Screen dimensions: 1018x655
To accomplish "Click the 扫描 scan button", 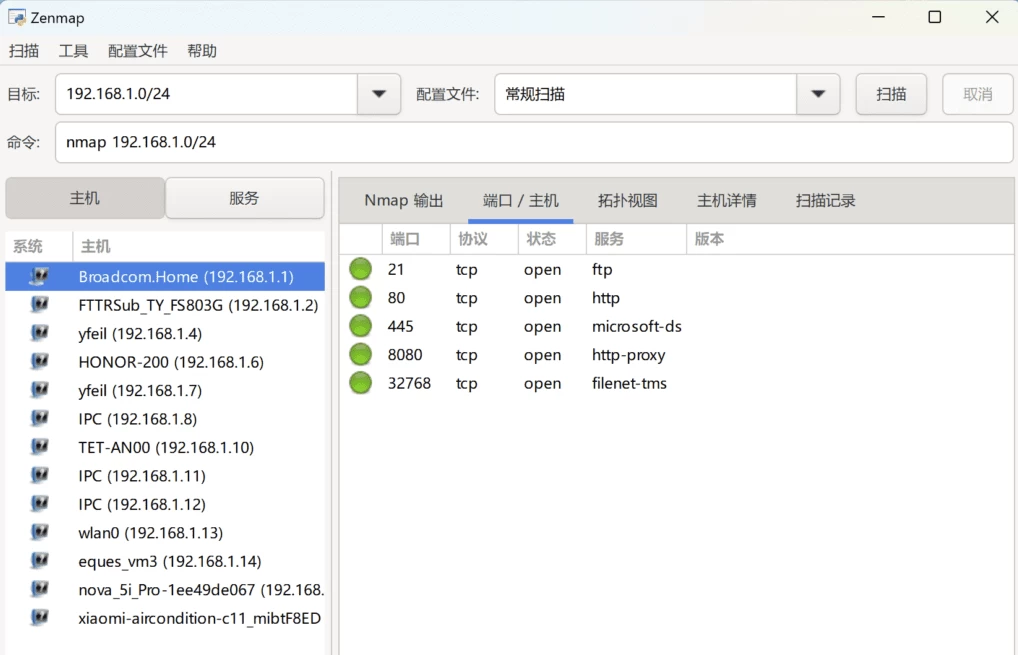I will (891, 94).
